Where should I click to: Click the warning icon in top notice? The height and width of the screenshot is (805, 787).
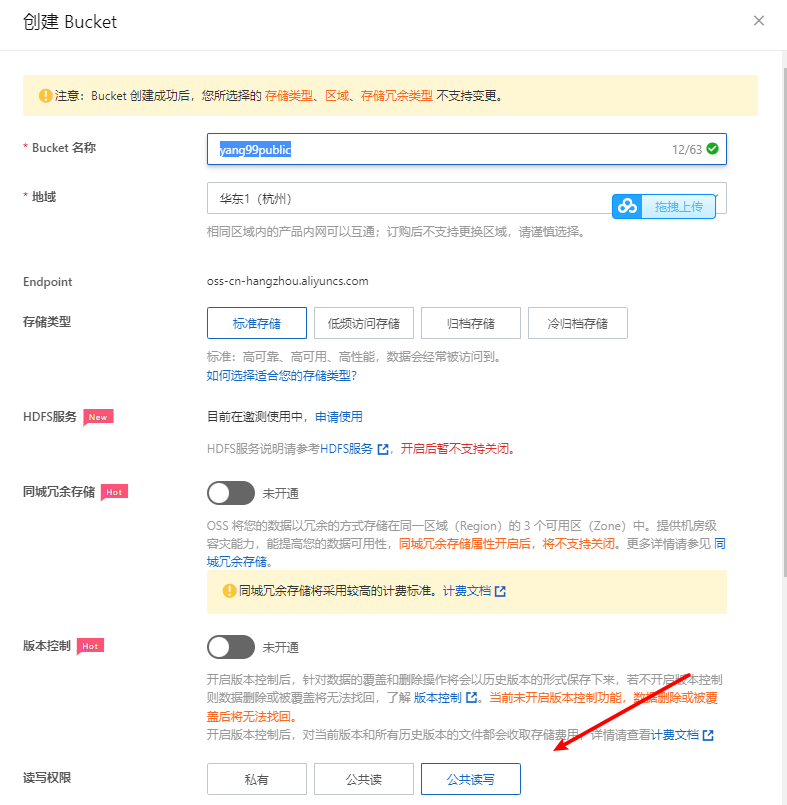[45, 95]
